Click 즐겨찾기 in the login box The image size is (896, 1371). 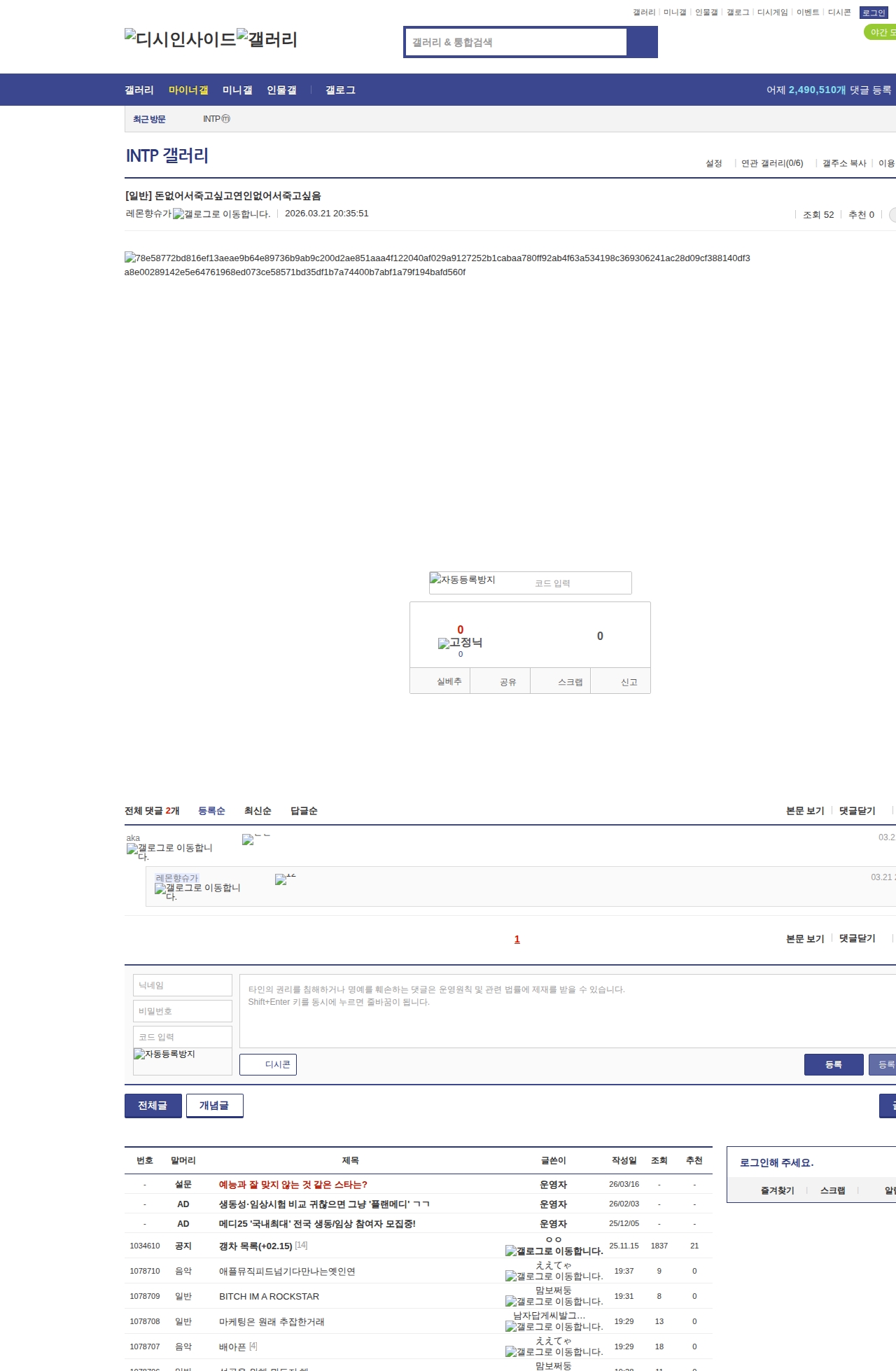tap(778, 1190)
